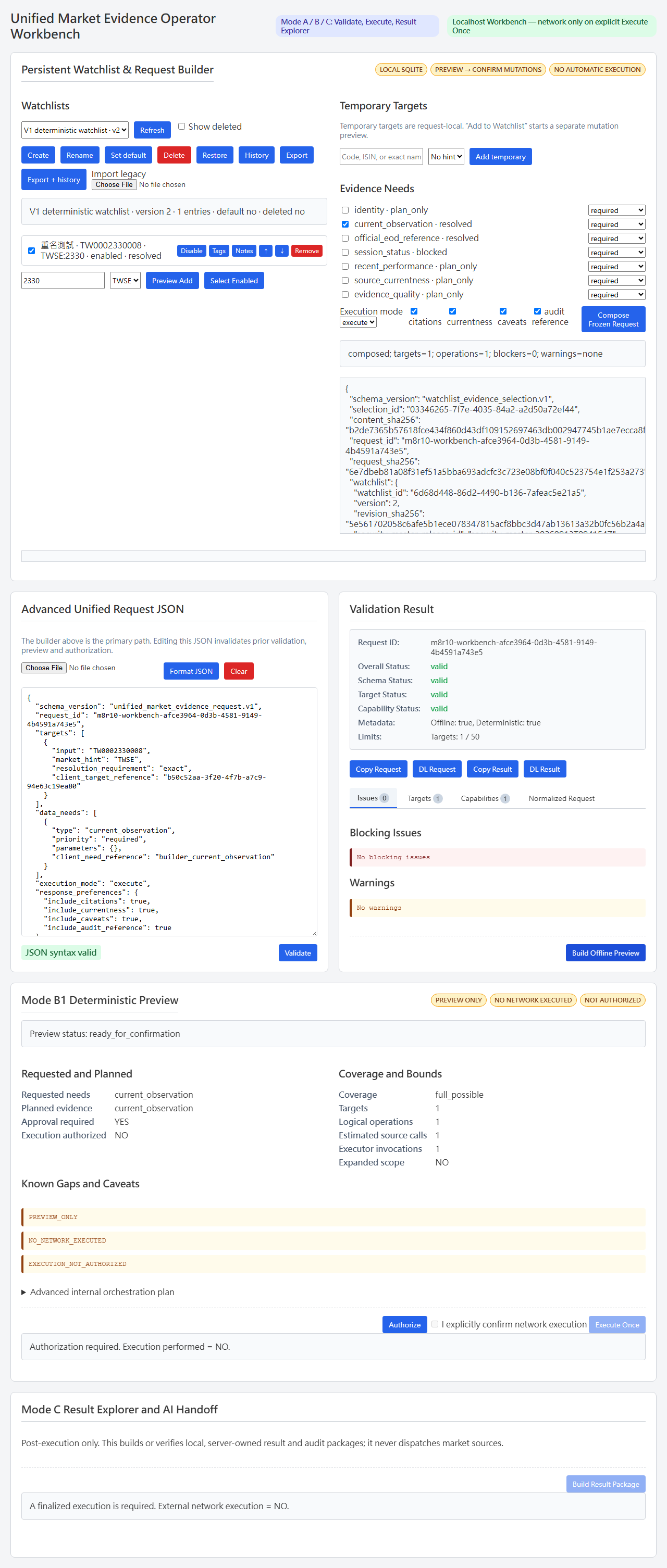Click Compose Frozen Request button

click(x=613, y=319)
